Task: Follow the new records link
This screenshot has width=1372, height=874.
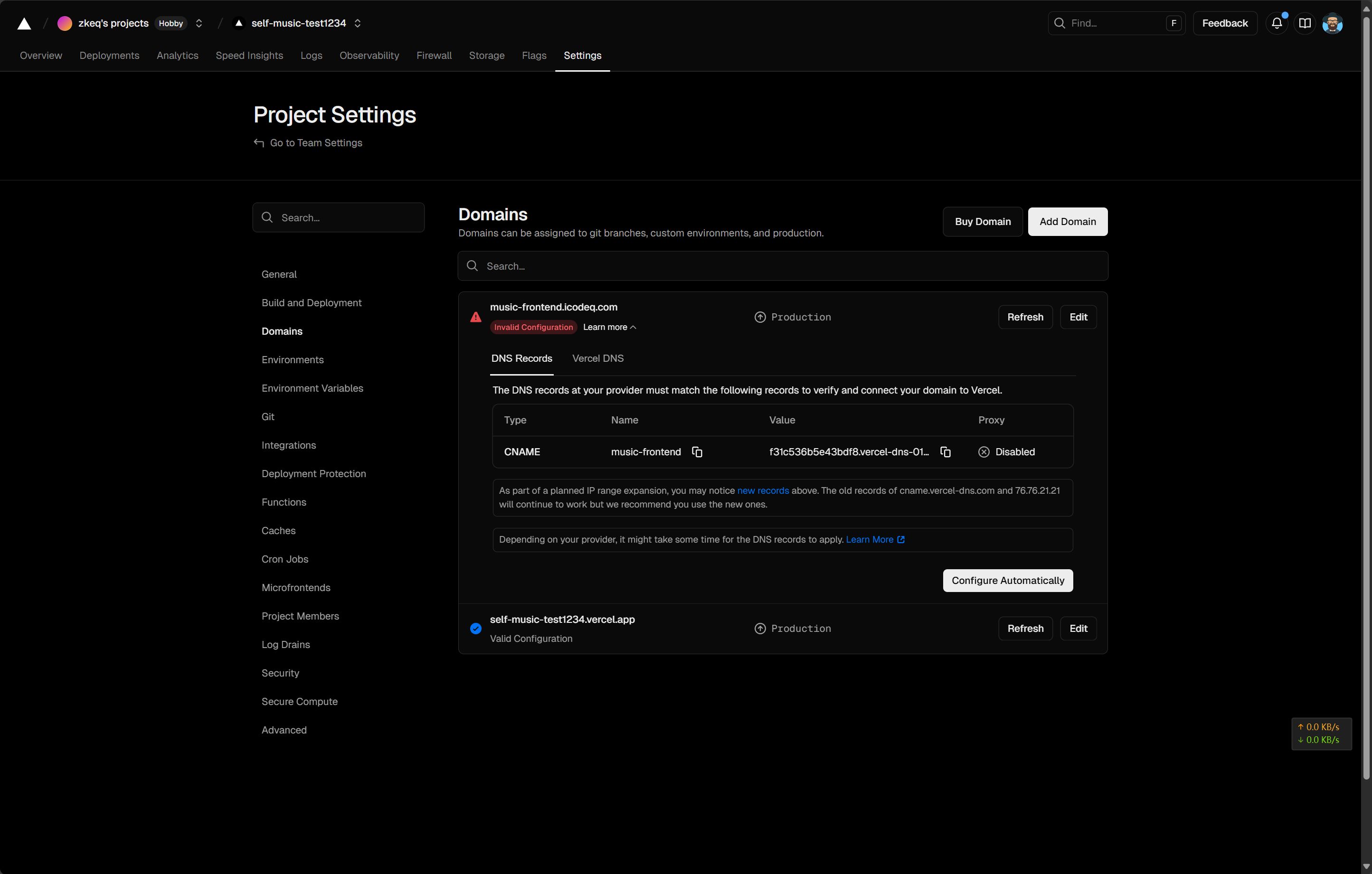Action: [763, 490]
